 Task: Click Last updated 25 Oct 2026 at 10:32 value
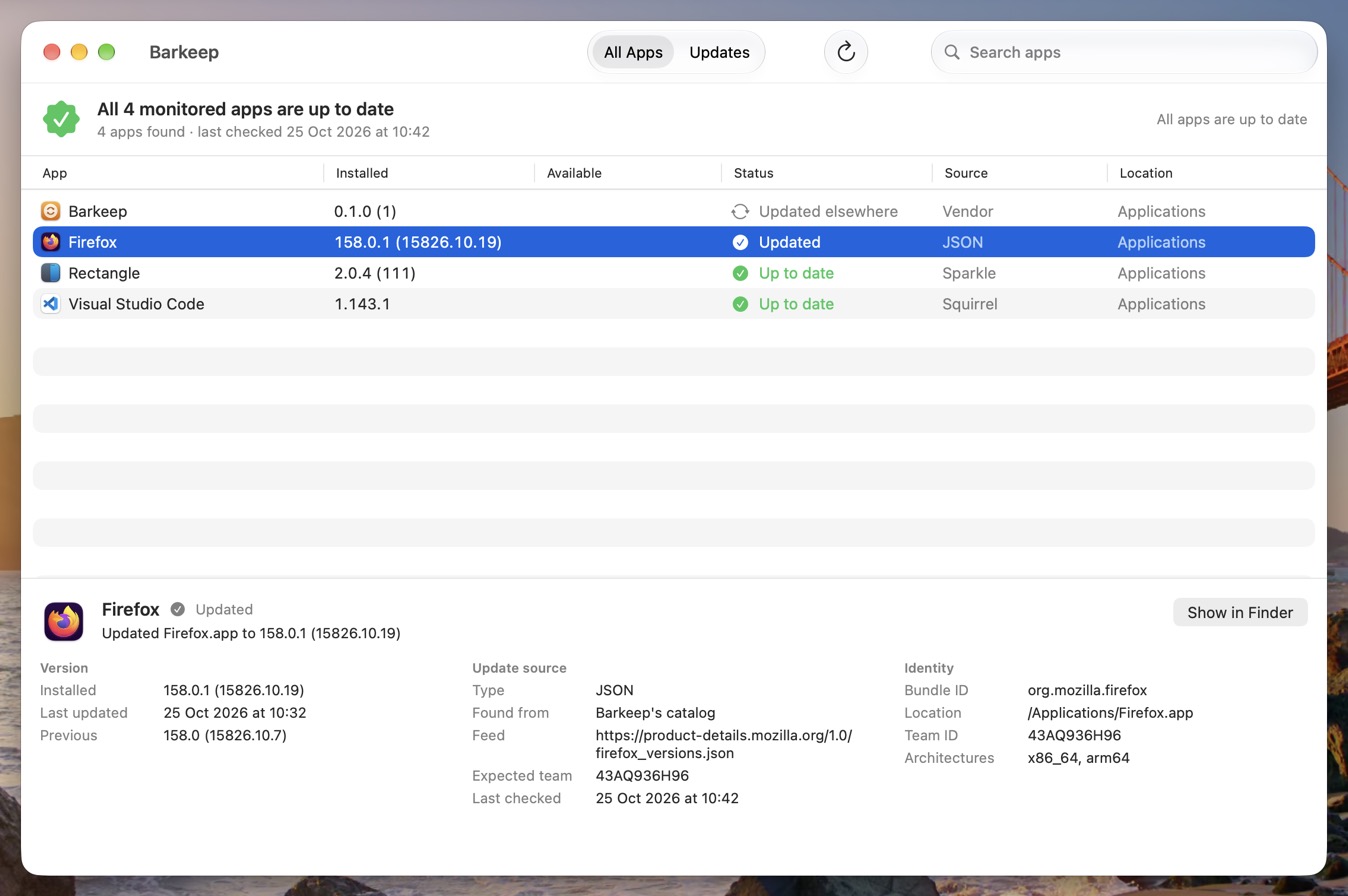coord(235,713)
